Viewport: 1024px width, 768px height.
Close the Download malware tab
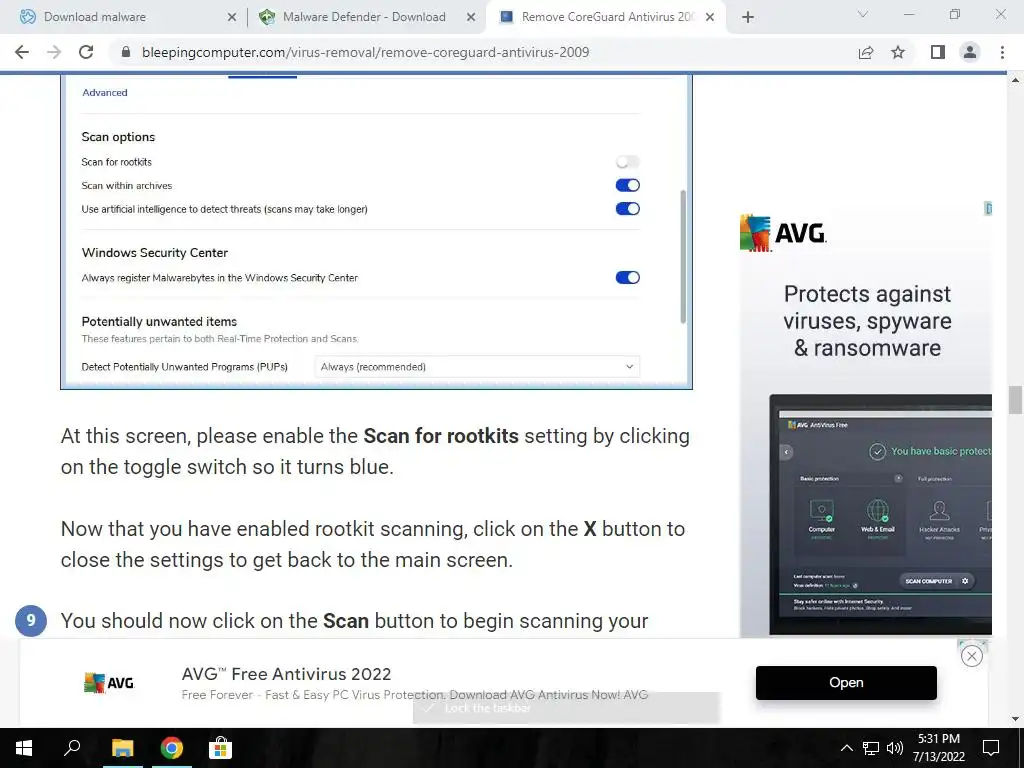point(232,17)
